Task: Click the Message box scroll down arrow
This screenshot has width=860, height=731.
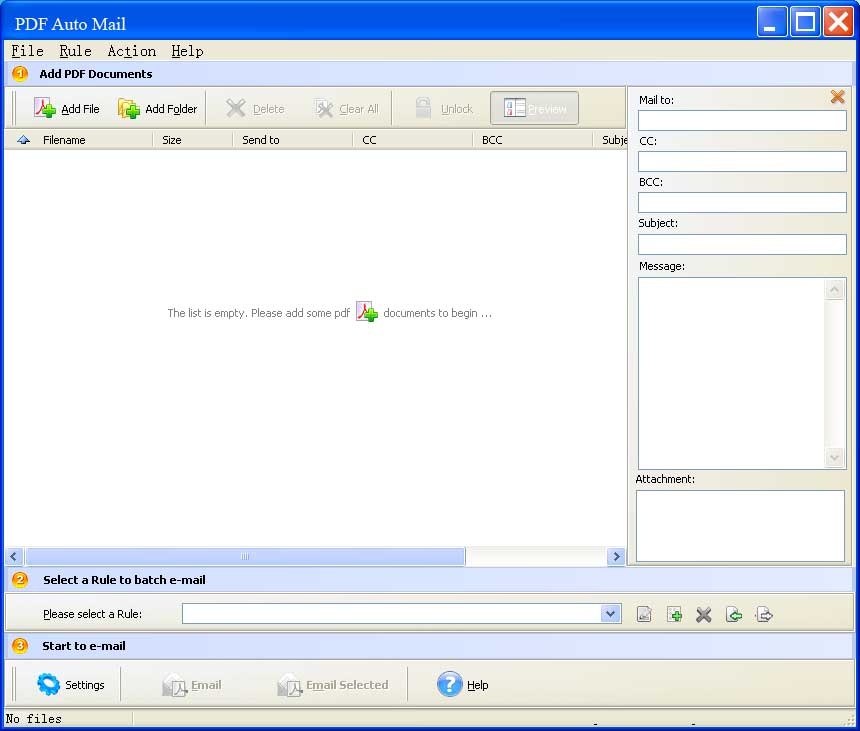Action: (x=834, y=457)
